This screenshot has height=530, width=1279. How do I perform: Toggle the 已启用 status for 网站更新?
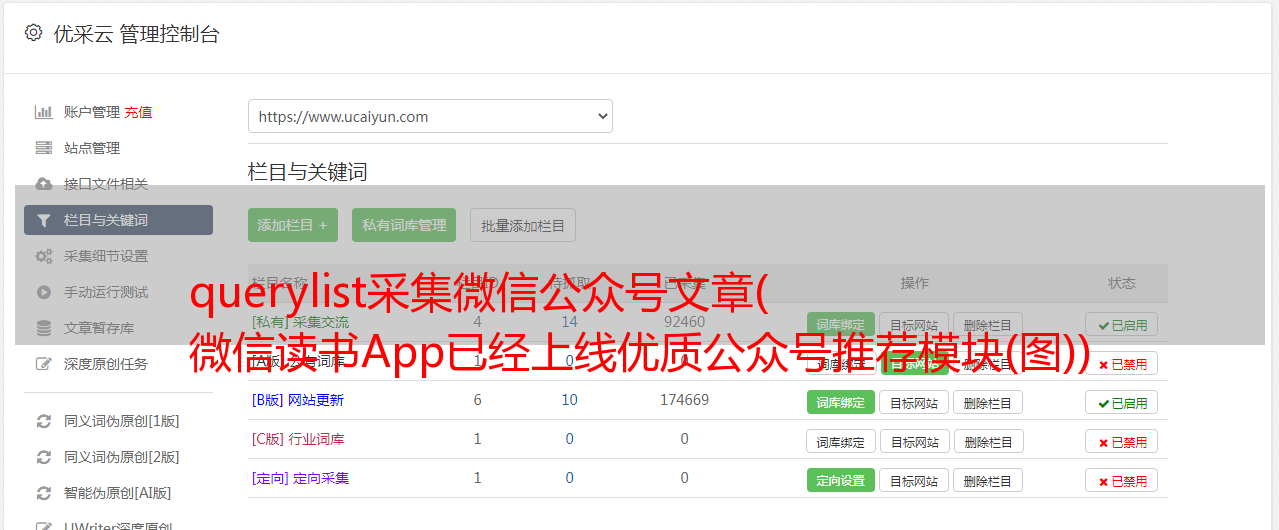(1122, 402)
